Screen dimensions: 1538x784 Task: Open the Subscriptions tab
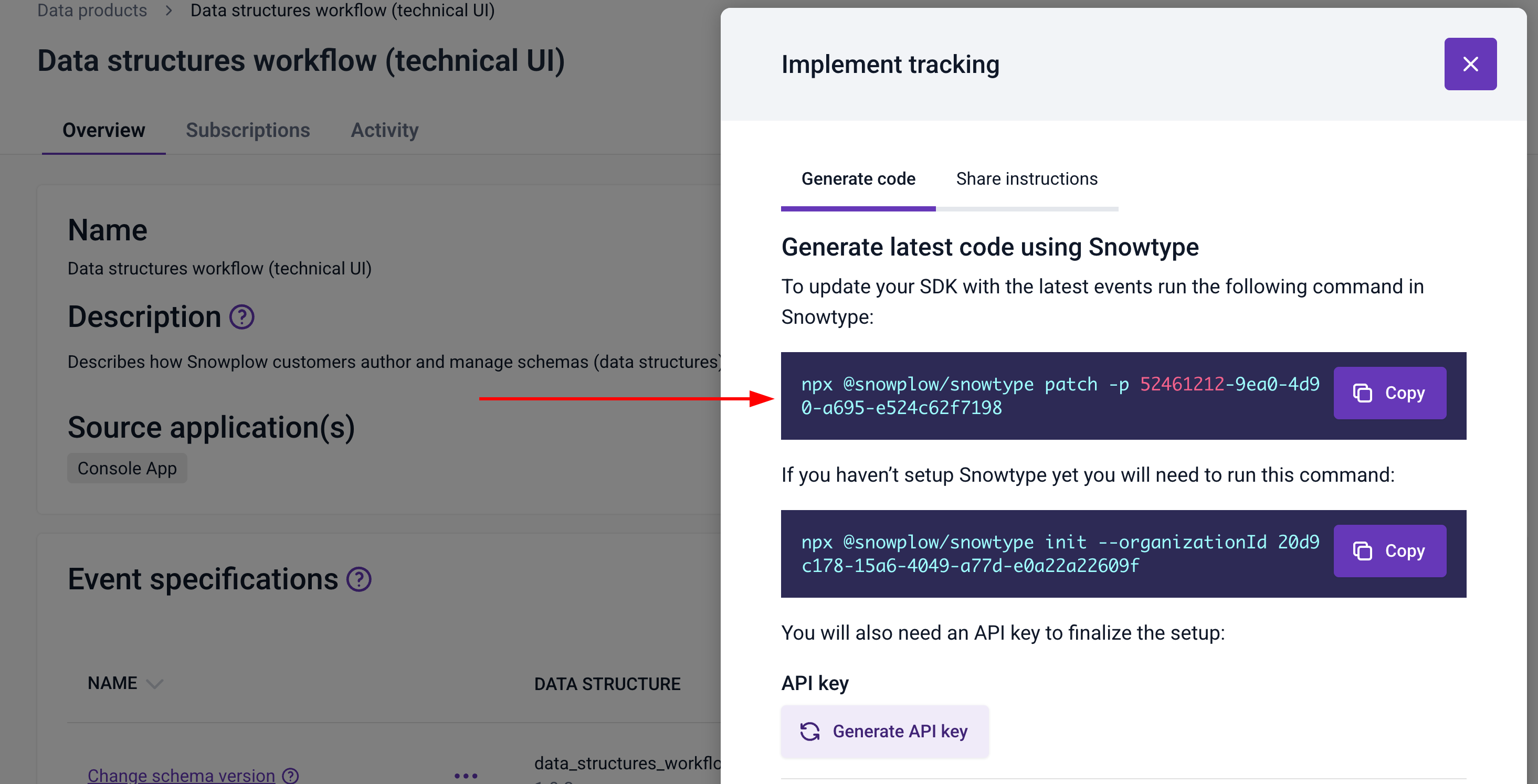click(248, 130)
